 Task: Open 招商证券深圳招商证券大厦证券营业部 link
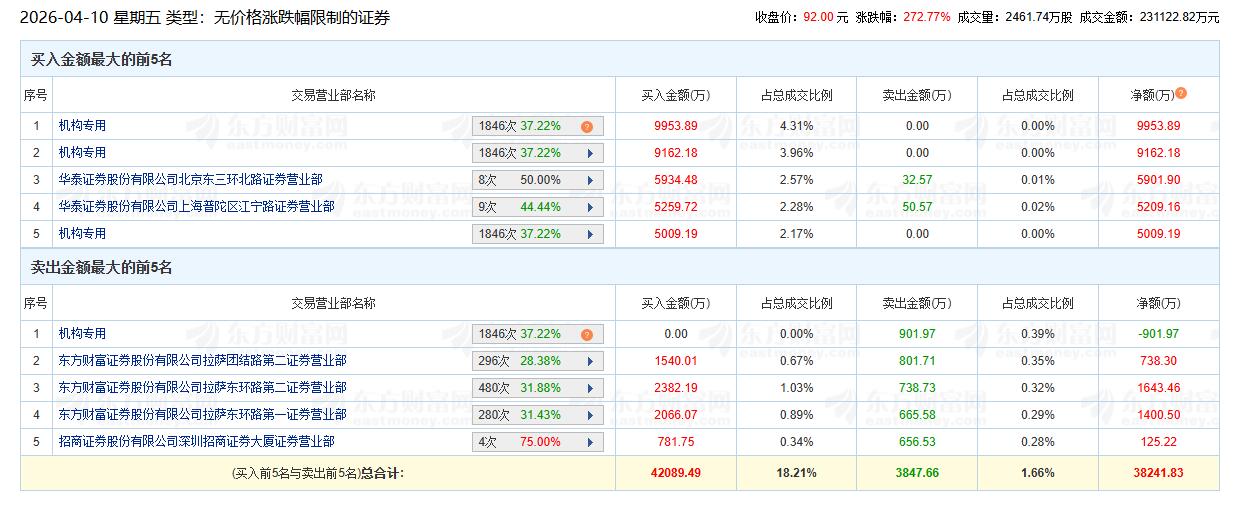click(x=196, y=441)
